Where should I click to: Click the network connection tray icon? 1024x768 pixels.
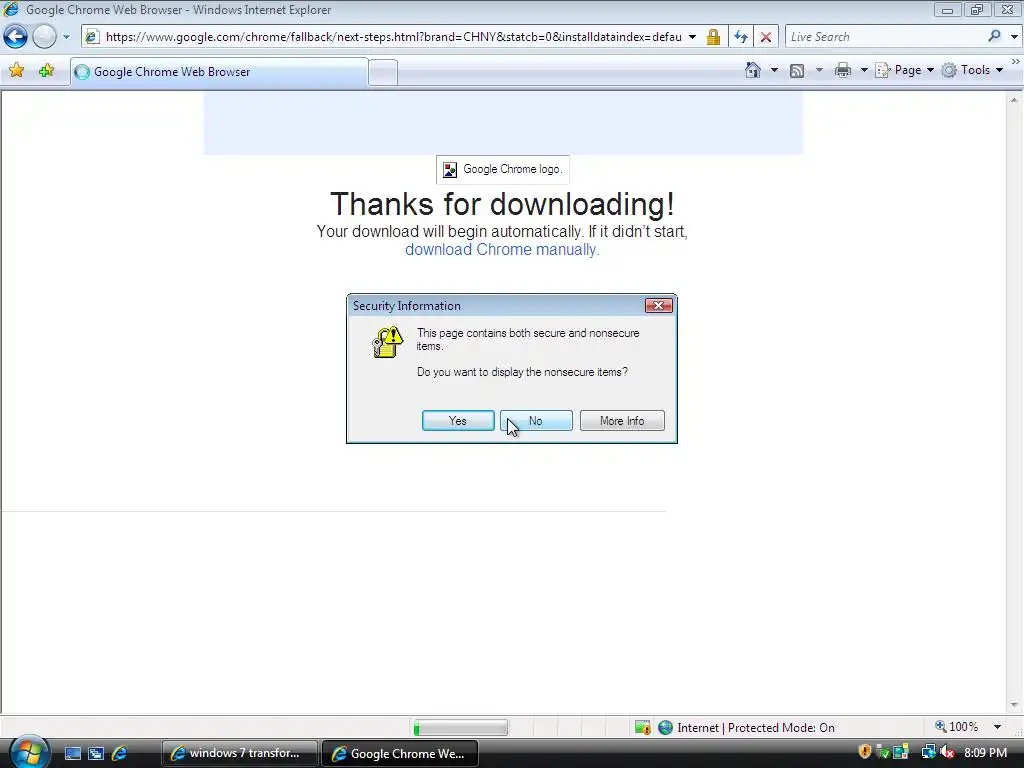[x=929, y=752]
